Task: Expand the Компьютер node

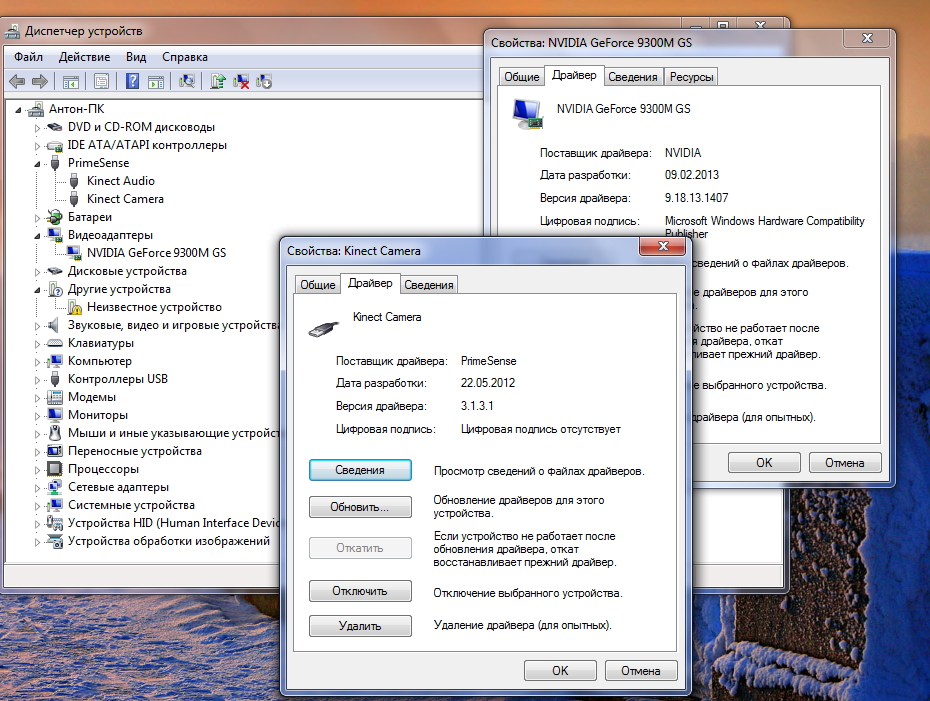Action: pos(37,362)
